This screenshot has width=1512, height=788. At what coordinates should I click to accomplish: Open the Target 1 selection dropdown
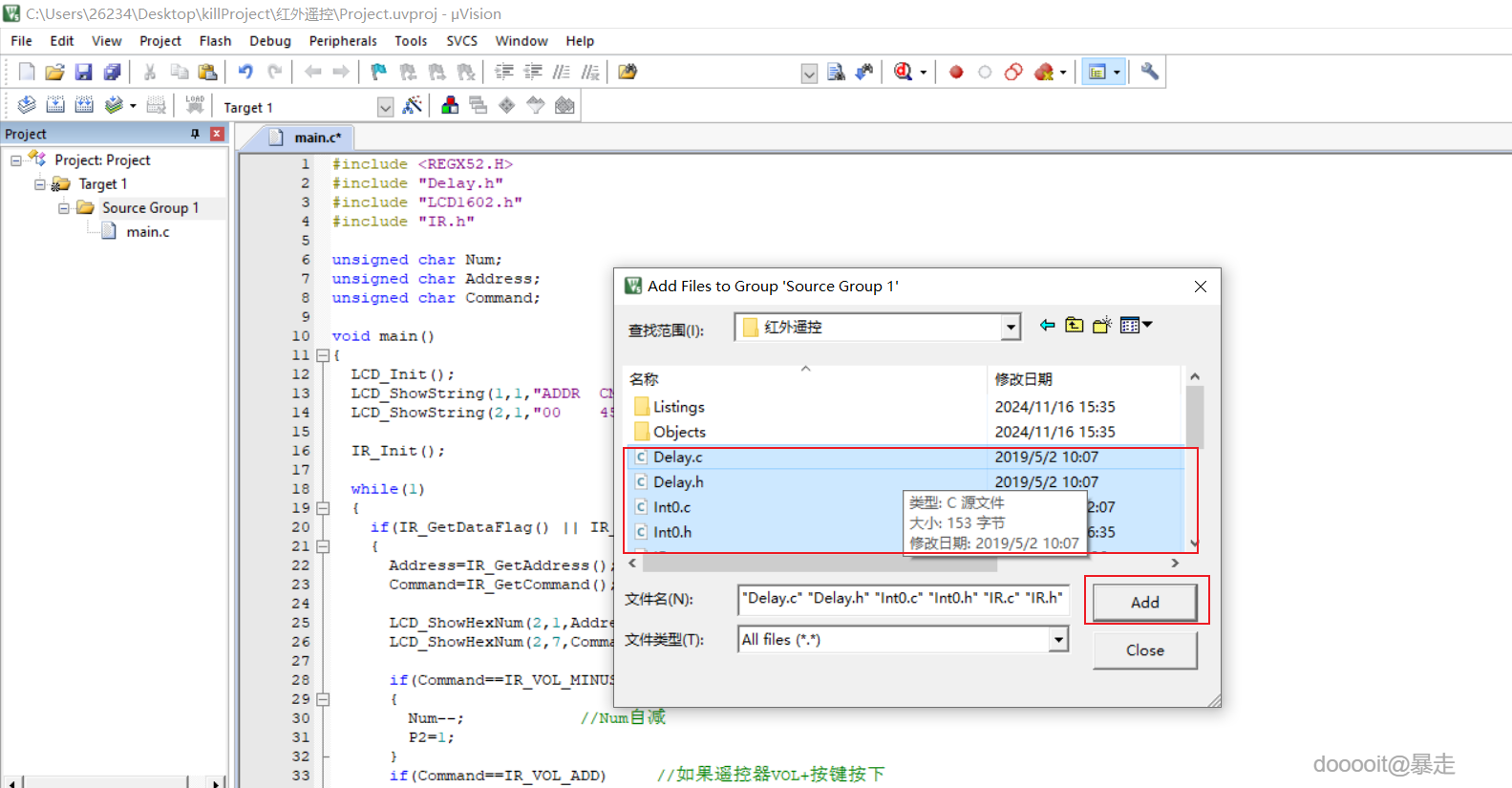coord(385,107)
